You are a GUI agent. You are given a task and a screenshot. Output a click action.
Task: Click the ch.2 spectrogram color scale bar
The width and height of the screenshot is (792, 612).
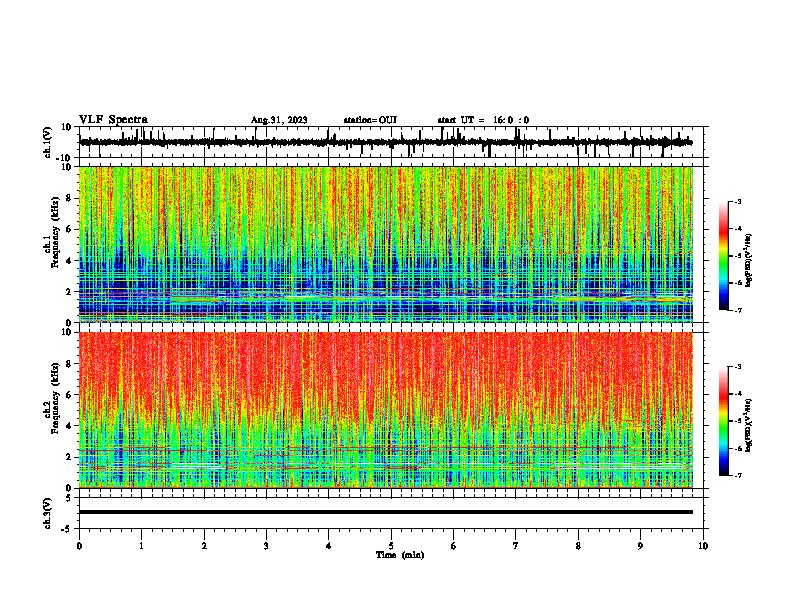click(723, 421)
